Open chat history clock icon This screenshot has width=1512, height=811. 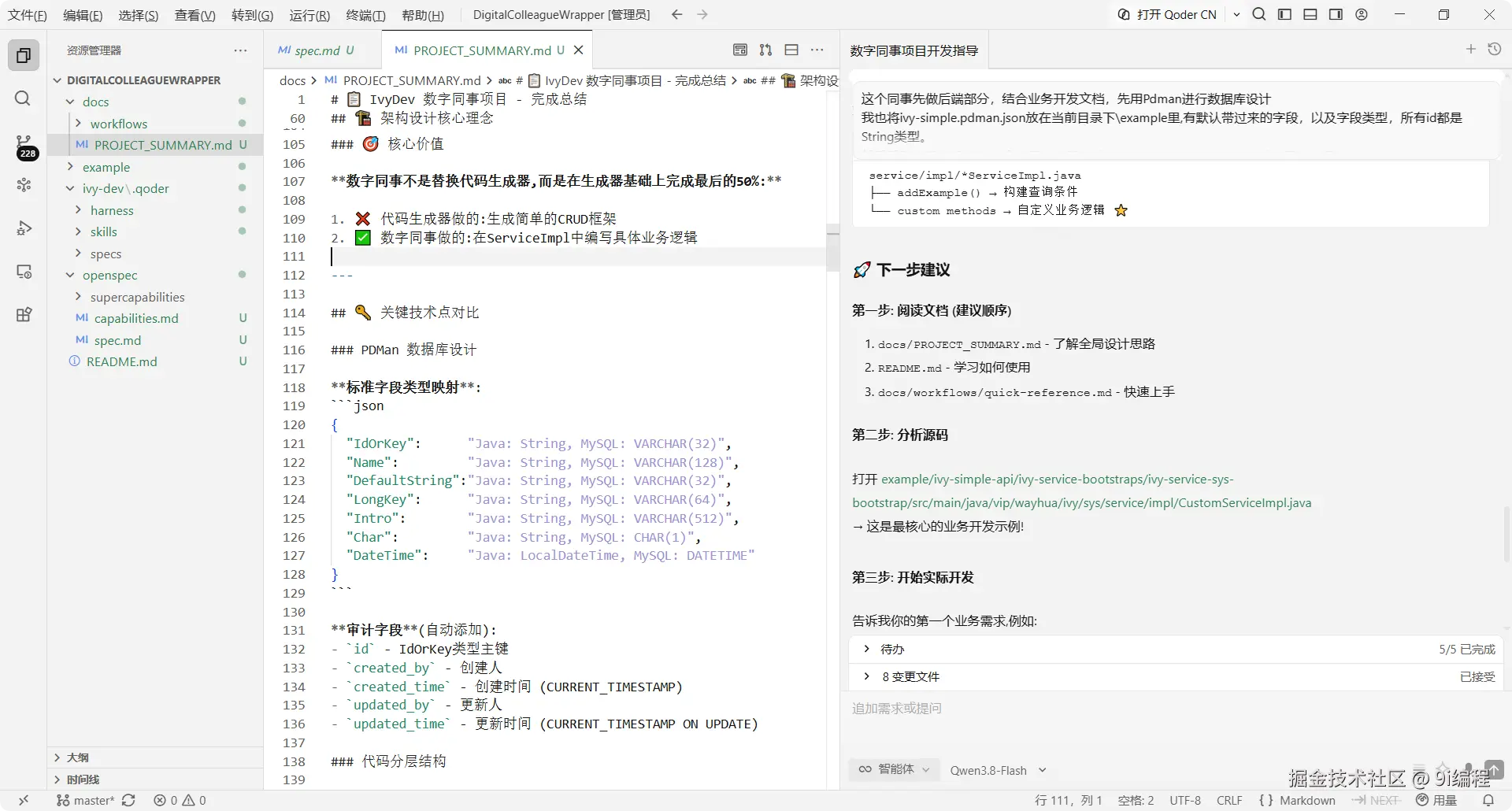pos(1495,49)
